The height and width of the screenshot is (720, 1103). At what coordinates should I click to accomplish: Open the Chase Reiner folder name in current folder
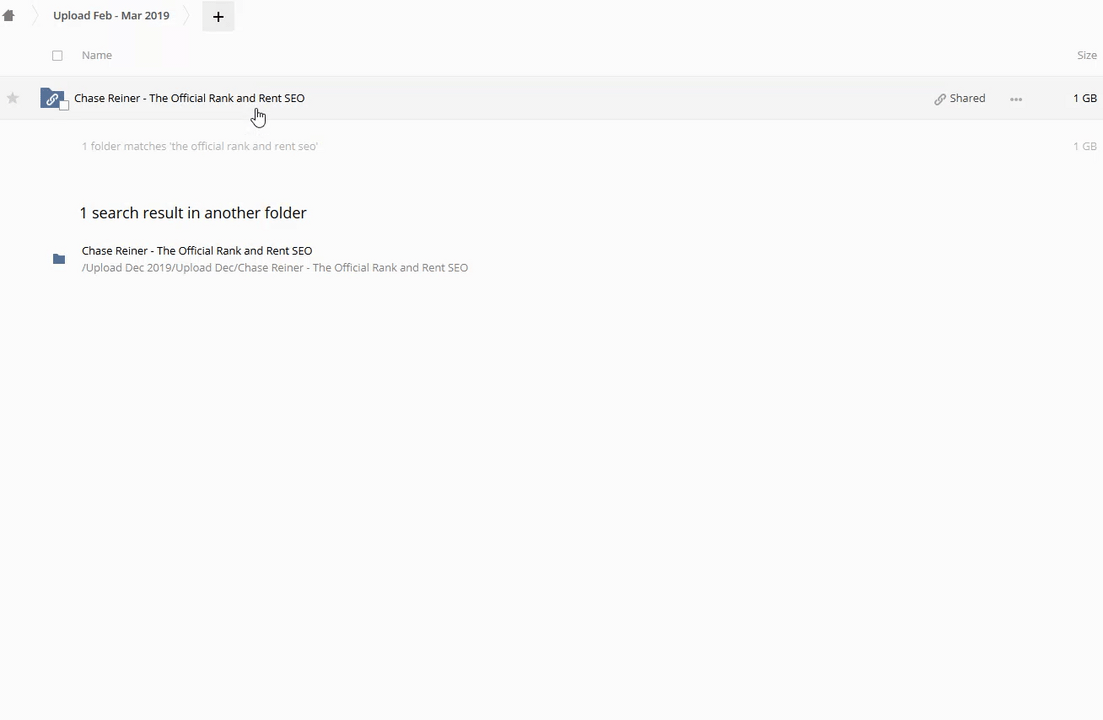(189, 98)
